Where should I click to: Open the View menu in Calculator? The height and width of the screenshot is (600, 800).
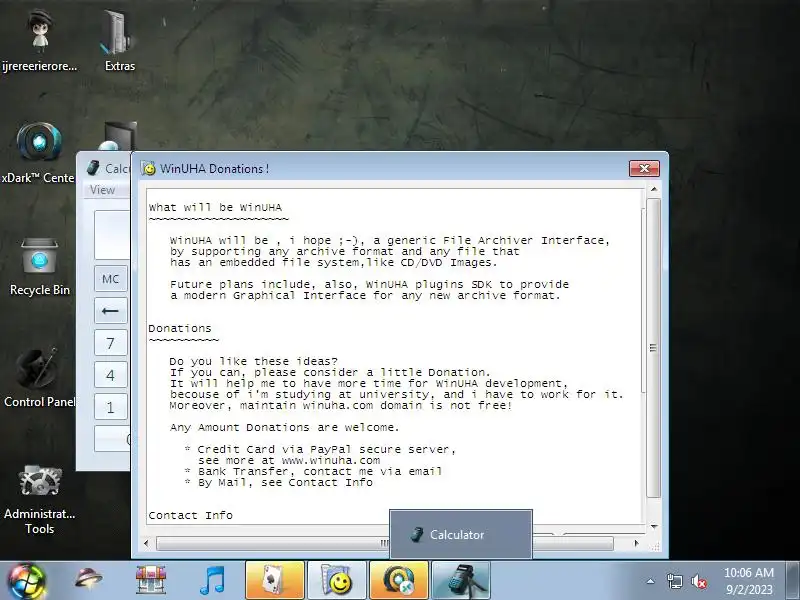click(x=102, y=190)
